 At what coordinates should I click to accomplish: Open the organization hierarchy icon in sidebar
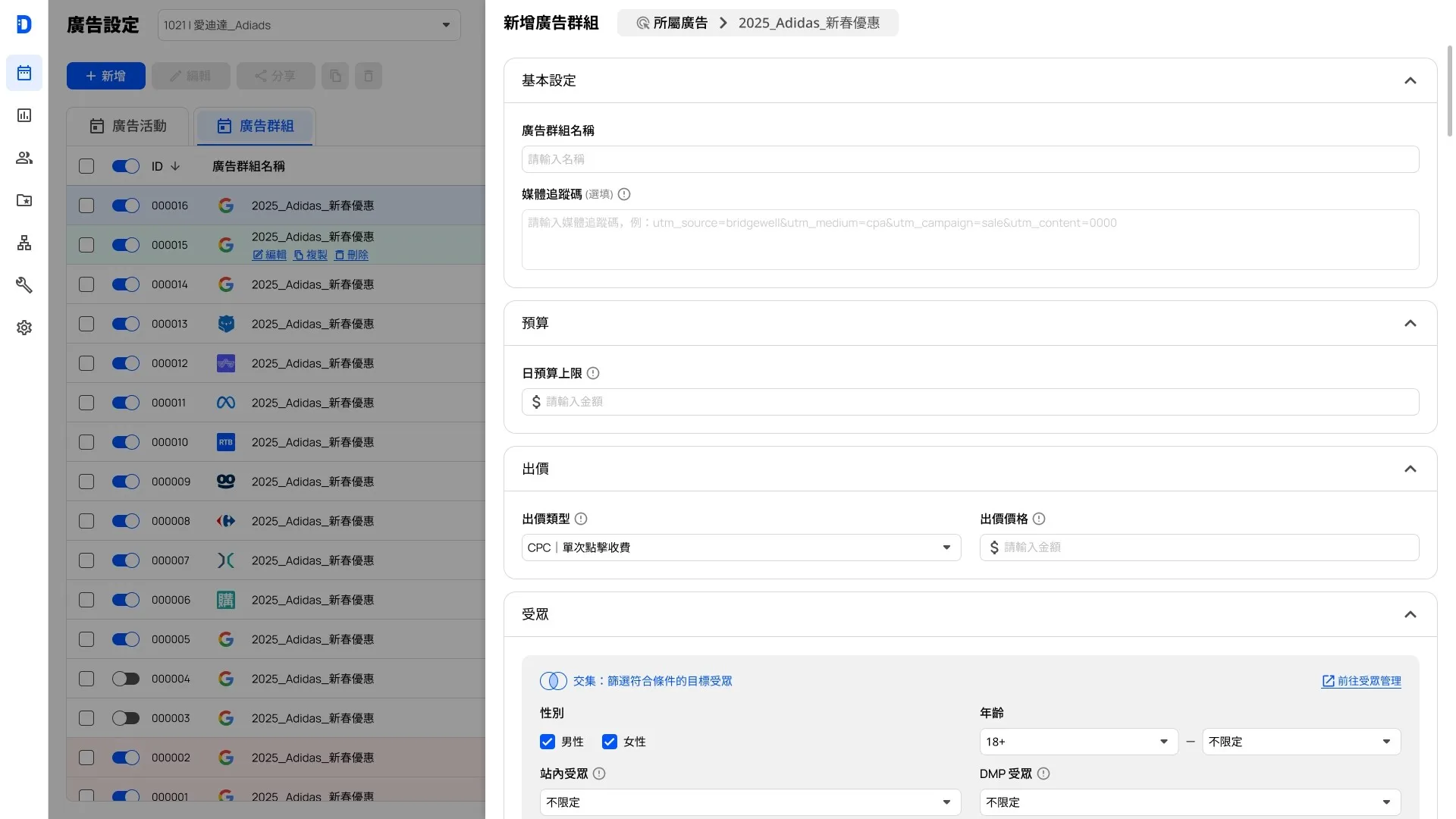click(x=24, y=243)
